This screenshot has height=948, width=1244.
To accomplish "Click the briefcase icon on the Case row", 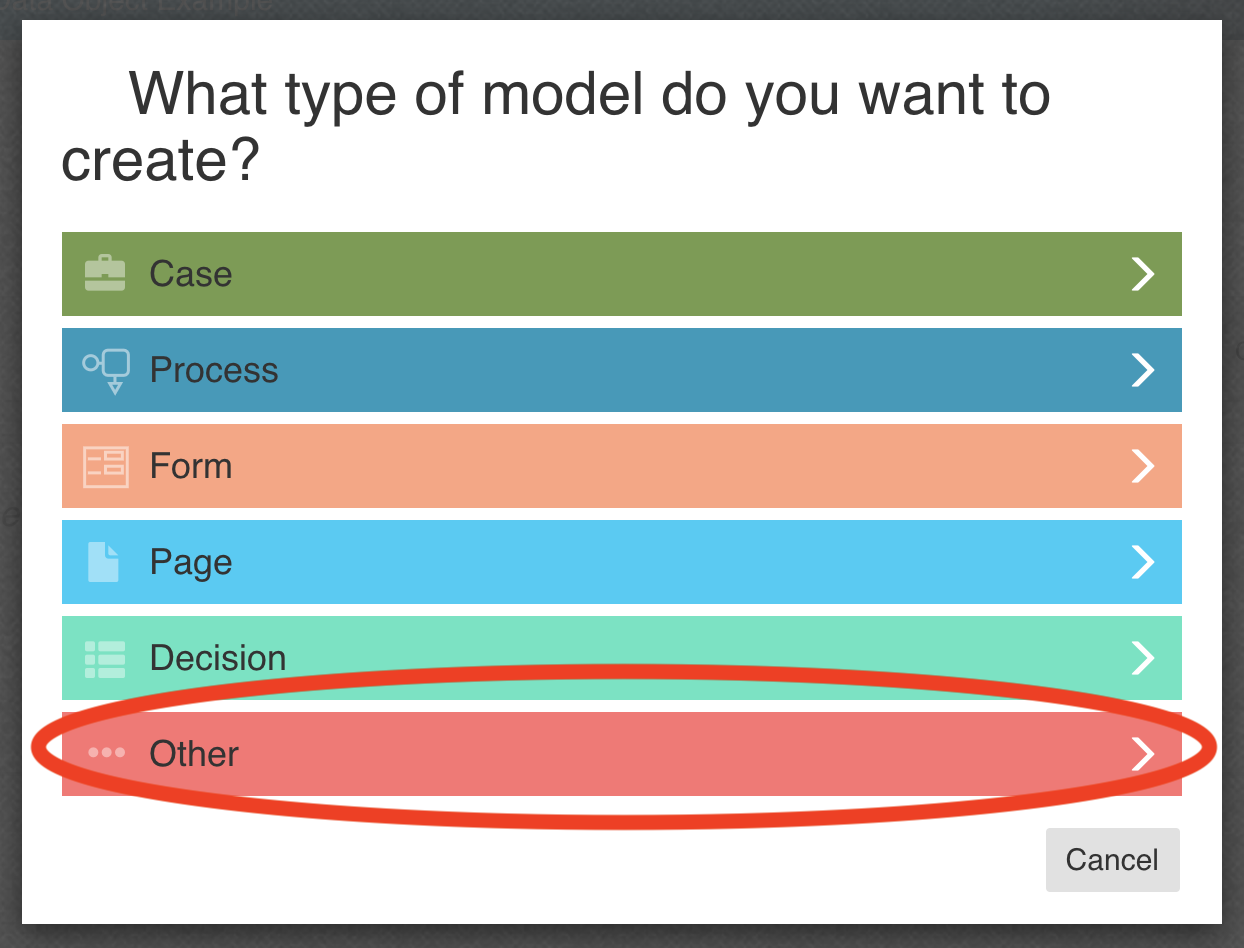I will click(x=104, y=273).
